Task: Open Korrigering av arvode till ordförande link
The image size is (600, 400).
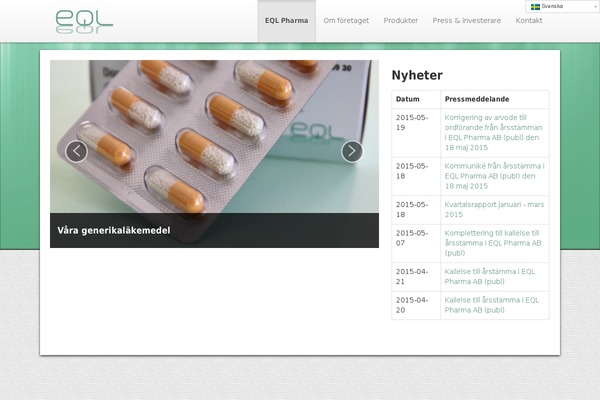Action: click(493, 132)
